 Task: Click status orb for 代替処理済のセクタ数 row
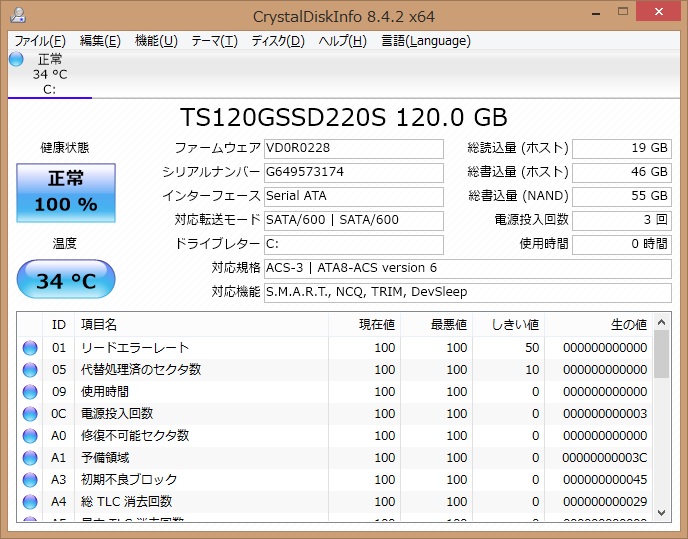30,370
